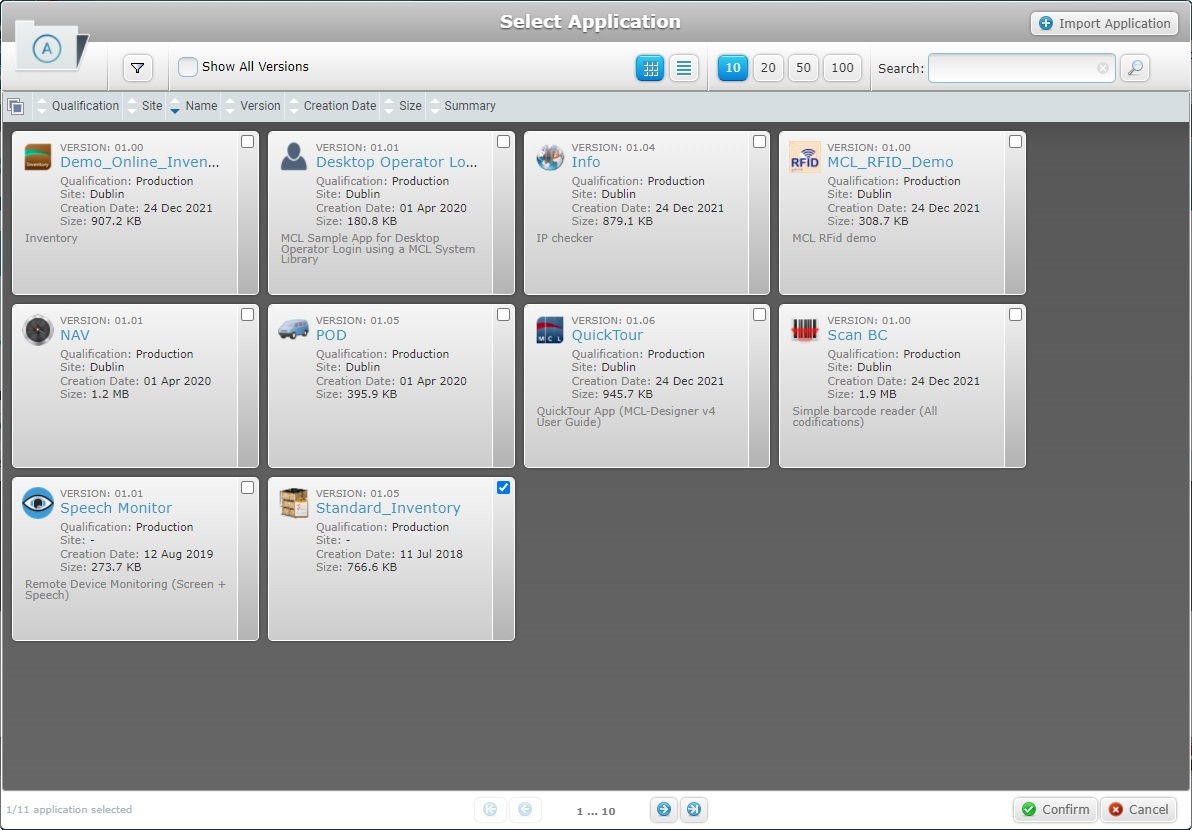Viewport: 1192px width, 830px height.
Task: Click the Speech Monitor eye icon
Action: point(37,503)
